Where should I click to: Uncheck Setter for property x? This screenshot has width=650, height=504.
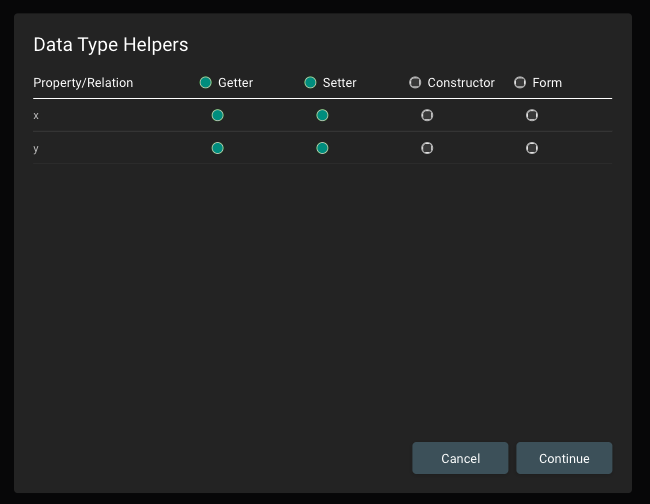click(x=322, y=115)
